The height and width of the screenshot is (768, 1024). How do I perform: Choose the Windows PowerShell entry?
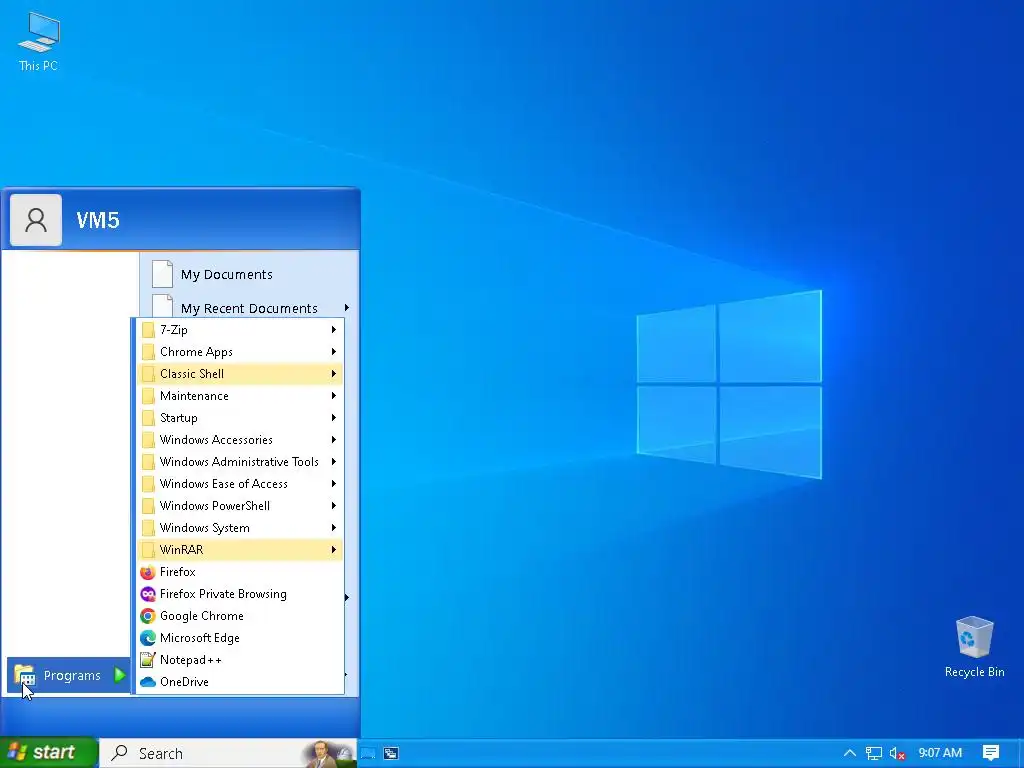(240, 505)
